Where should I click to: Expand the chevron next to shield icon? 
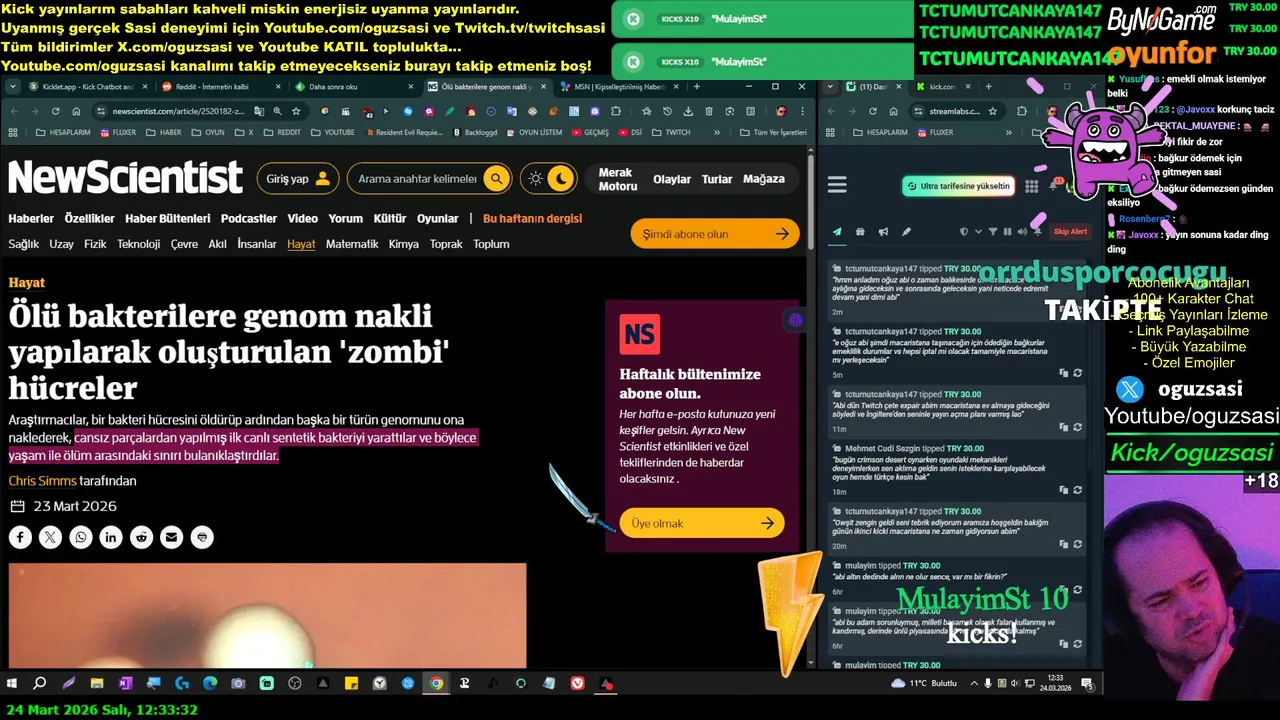[x=978, y=232]
